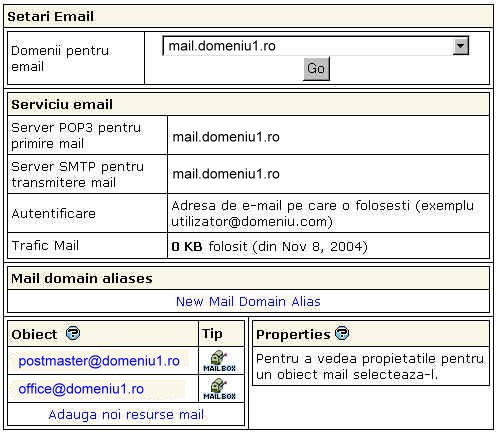Click the mailbox icon for office@domeniu1.ro
Viewport: 498px width, 434px height.
[220, 389]
